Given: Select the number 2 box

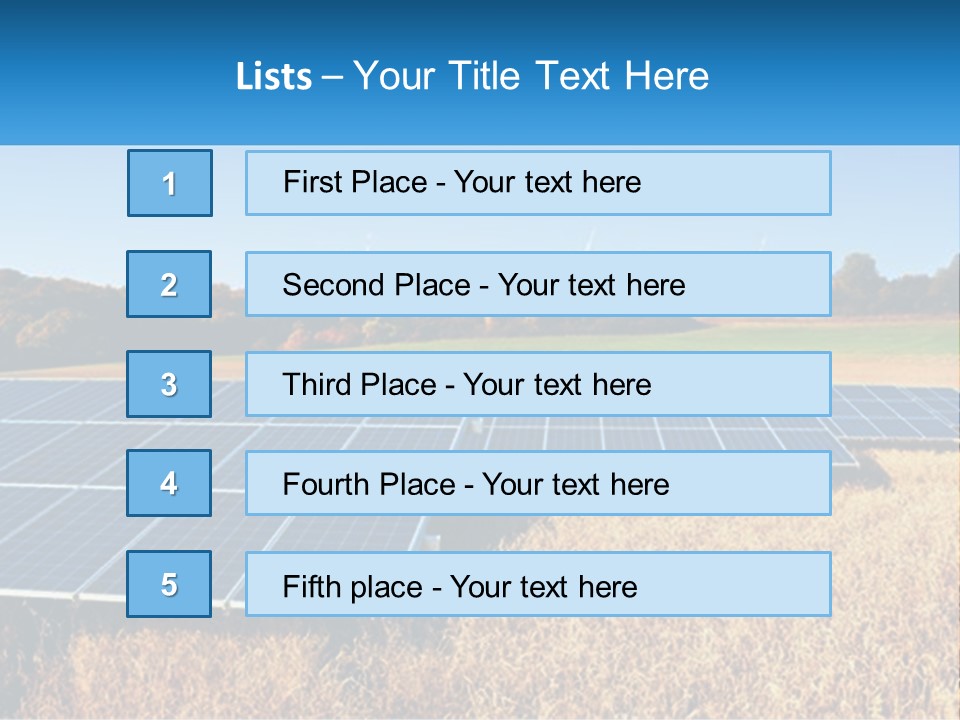Looking at the screenshot, I should 169,284.
